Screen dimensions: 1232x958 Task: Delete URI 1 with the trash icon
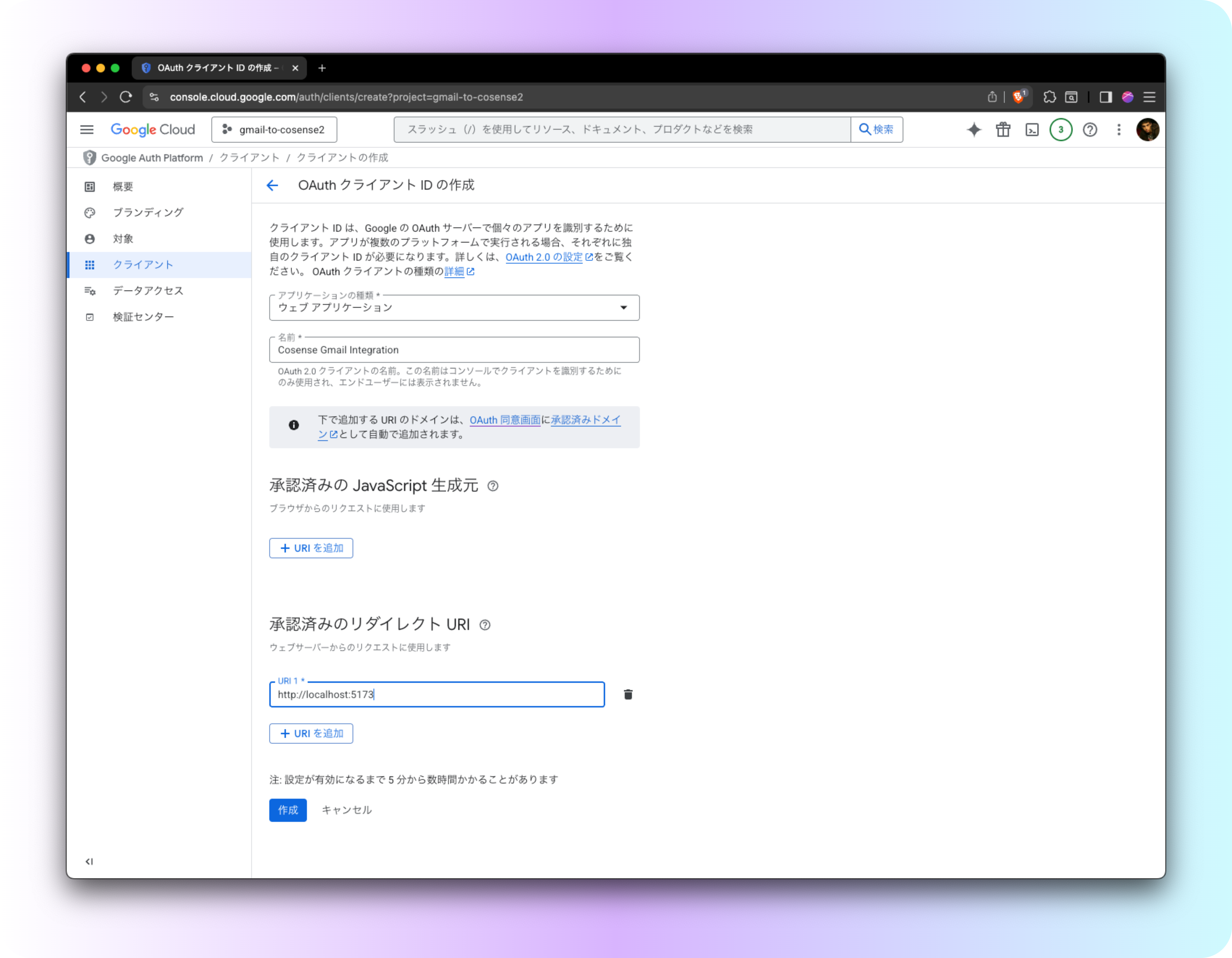tap(628, 694)
